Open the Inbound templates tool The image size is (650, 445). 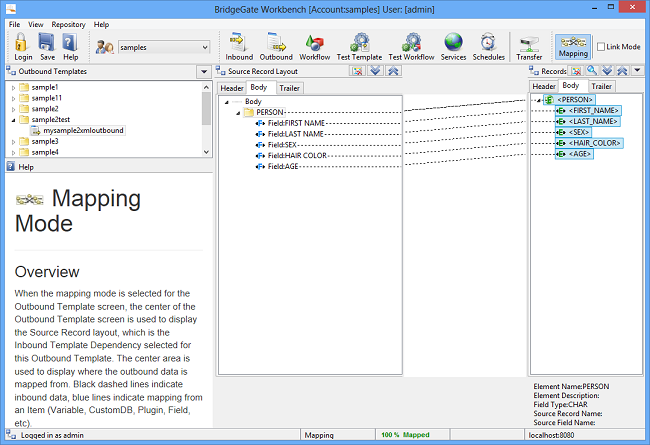(x=239, y=46)
